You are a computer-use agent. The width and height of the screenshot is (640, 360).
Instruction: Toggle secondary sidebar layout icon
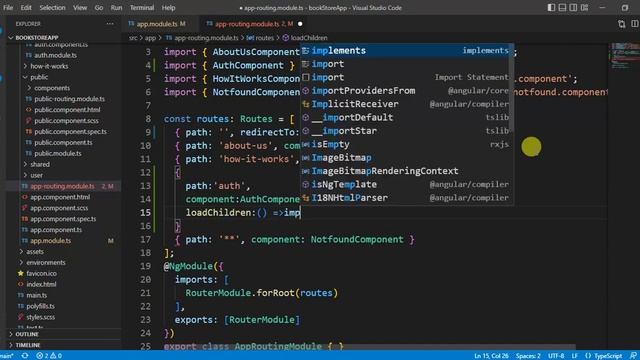point(573,7)
